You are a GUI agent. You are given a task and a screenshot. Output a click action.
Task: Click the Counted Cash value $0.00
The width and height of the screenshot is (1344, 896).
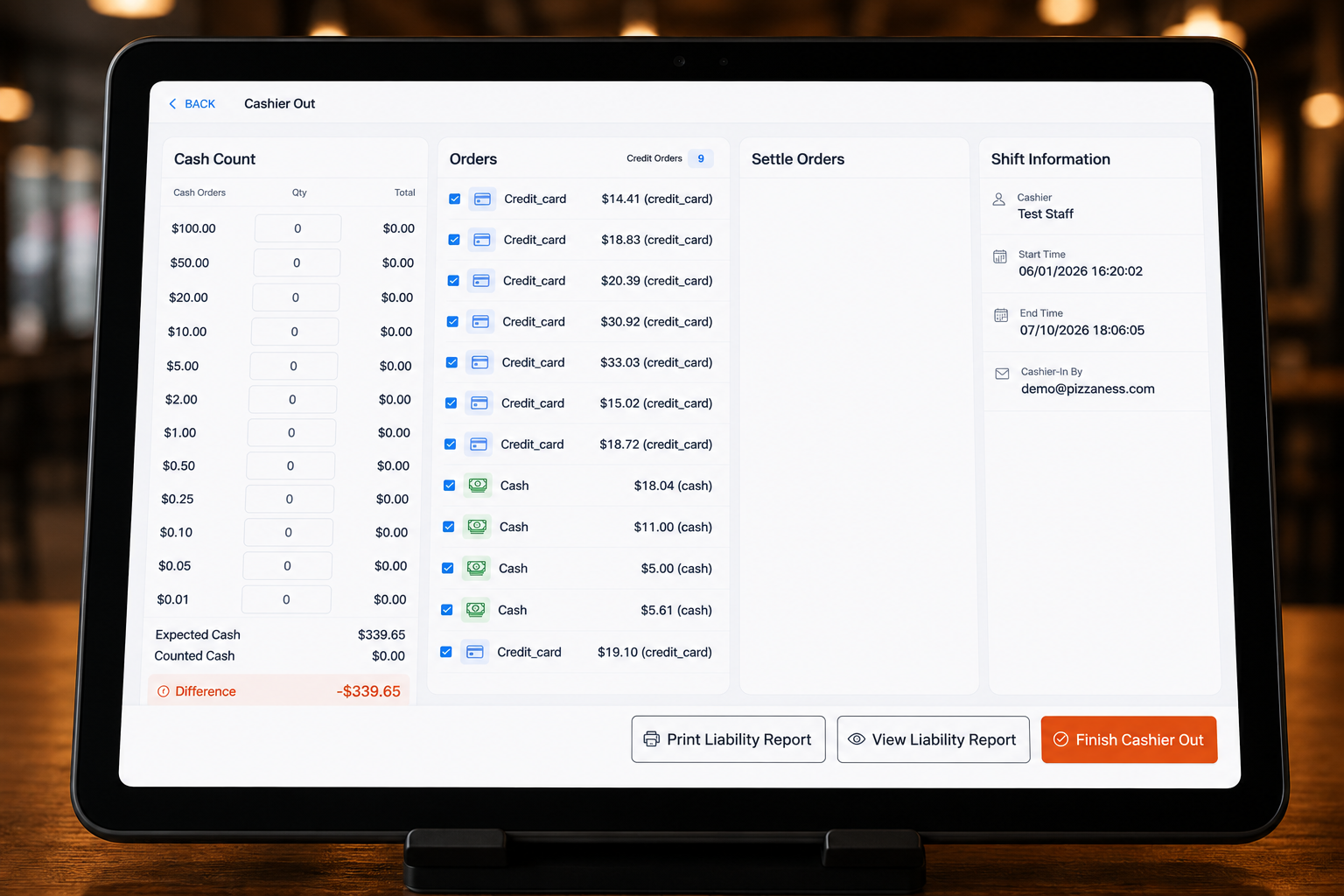pyautogui.click(x=388, y=656)
